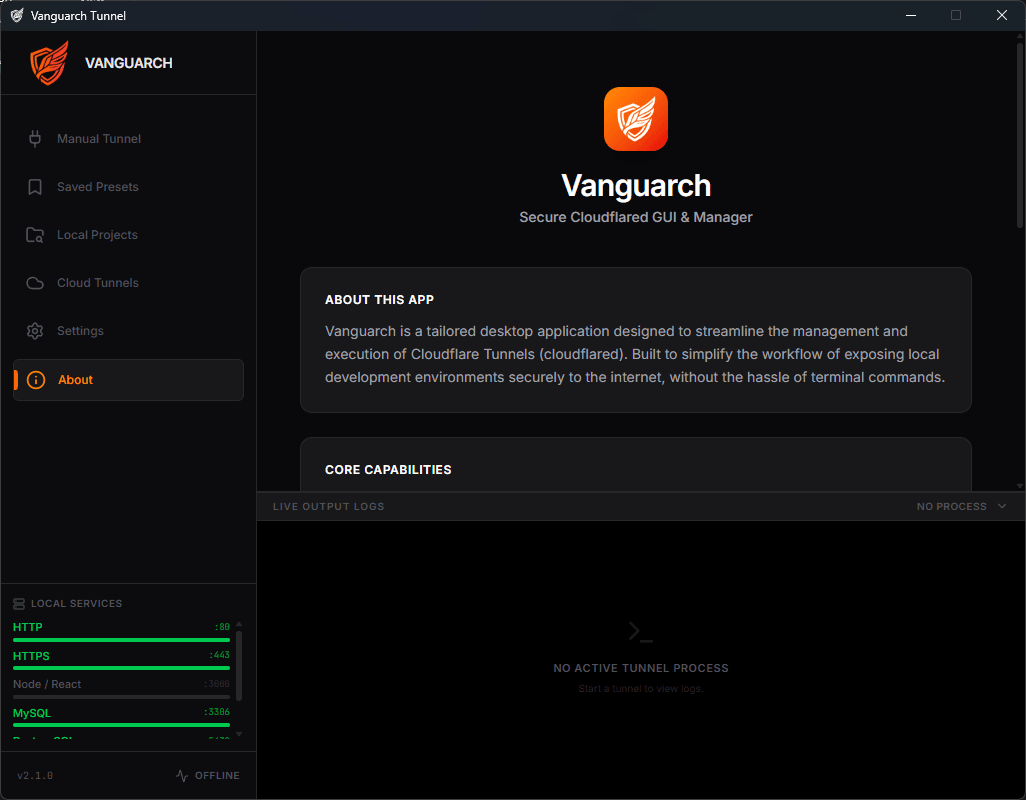Click the Saved Presets bookmark icon
Image resolution: width=1026 pixels, height=800 pixels.
[35, 187]
